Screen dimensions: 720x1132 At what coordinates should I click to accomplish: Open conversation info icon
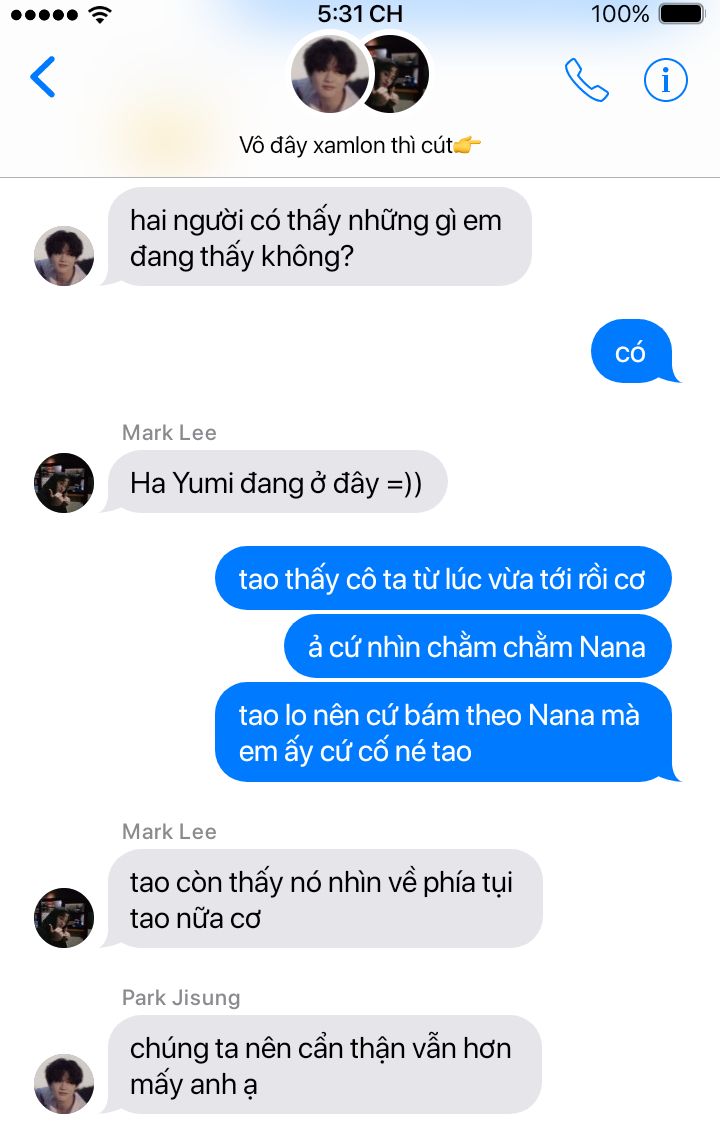click(x=665, y=79)
